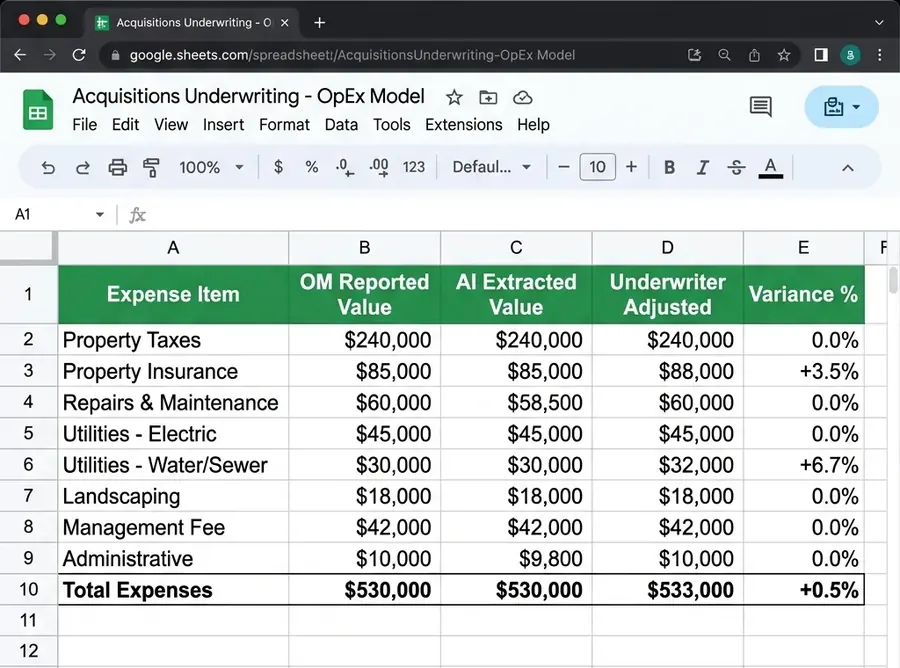Increase font size with plus
Image resolution: width=900 pixels, height=668 pixels.
coord(631,167)
